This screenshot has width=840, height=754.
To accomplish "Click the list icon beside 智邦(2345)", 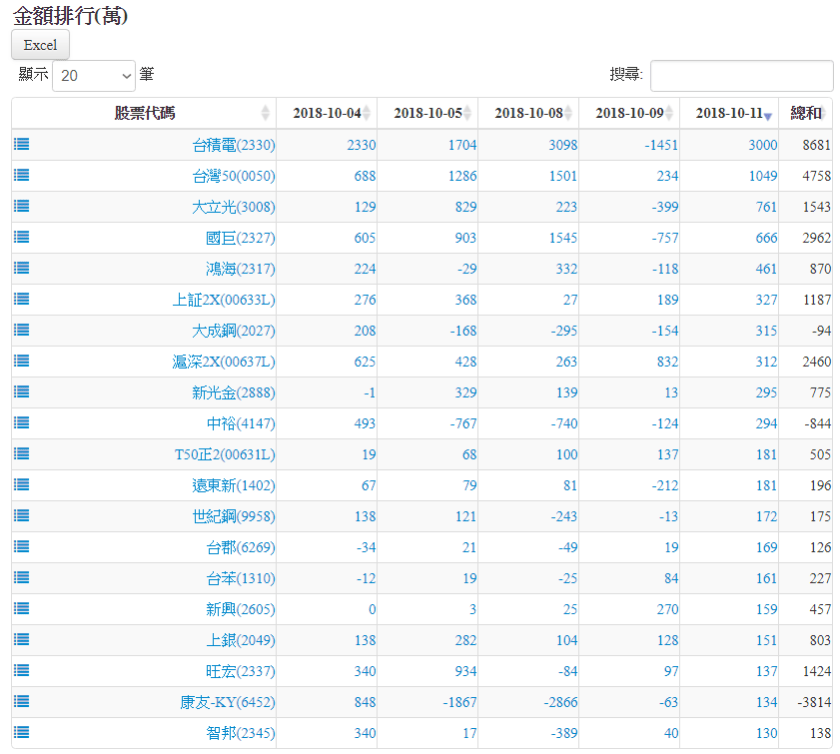I will pos(22,732).
